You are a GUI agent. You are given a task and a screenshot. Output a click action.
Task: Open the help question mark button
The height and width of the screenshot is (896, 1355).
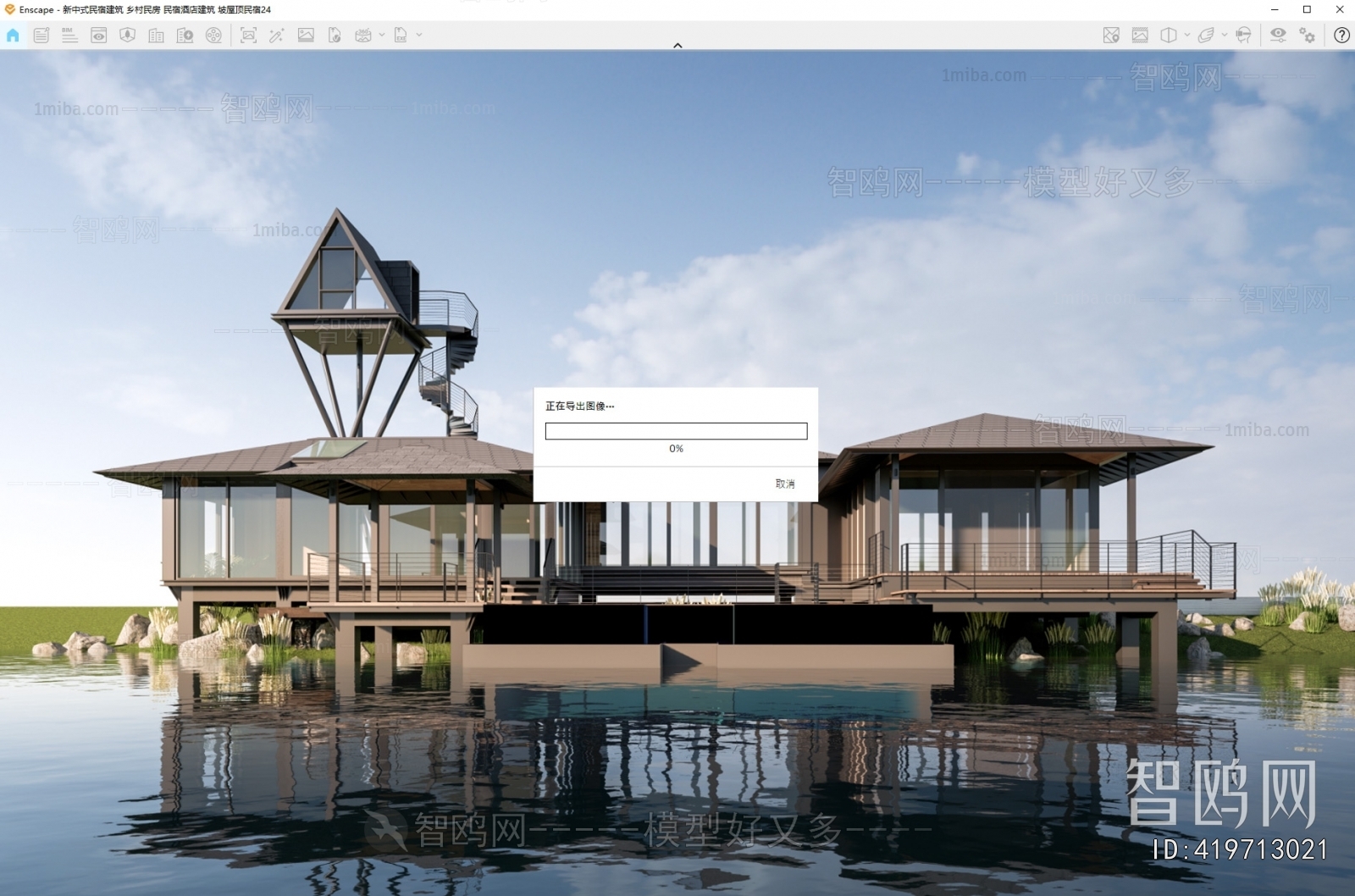point(1341,35)
